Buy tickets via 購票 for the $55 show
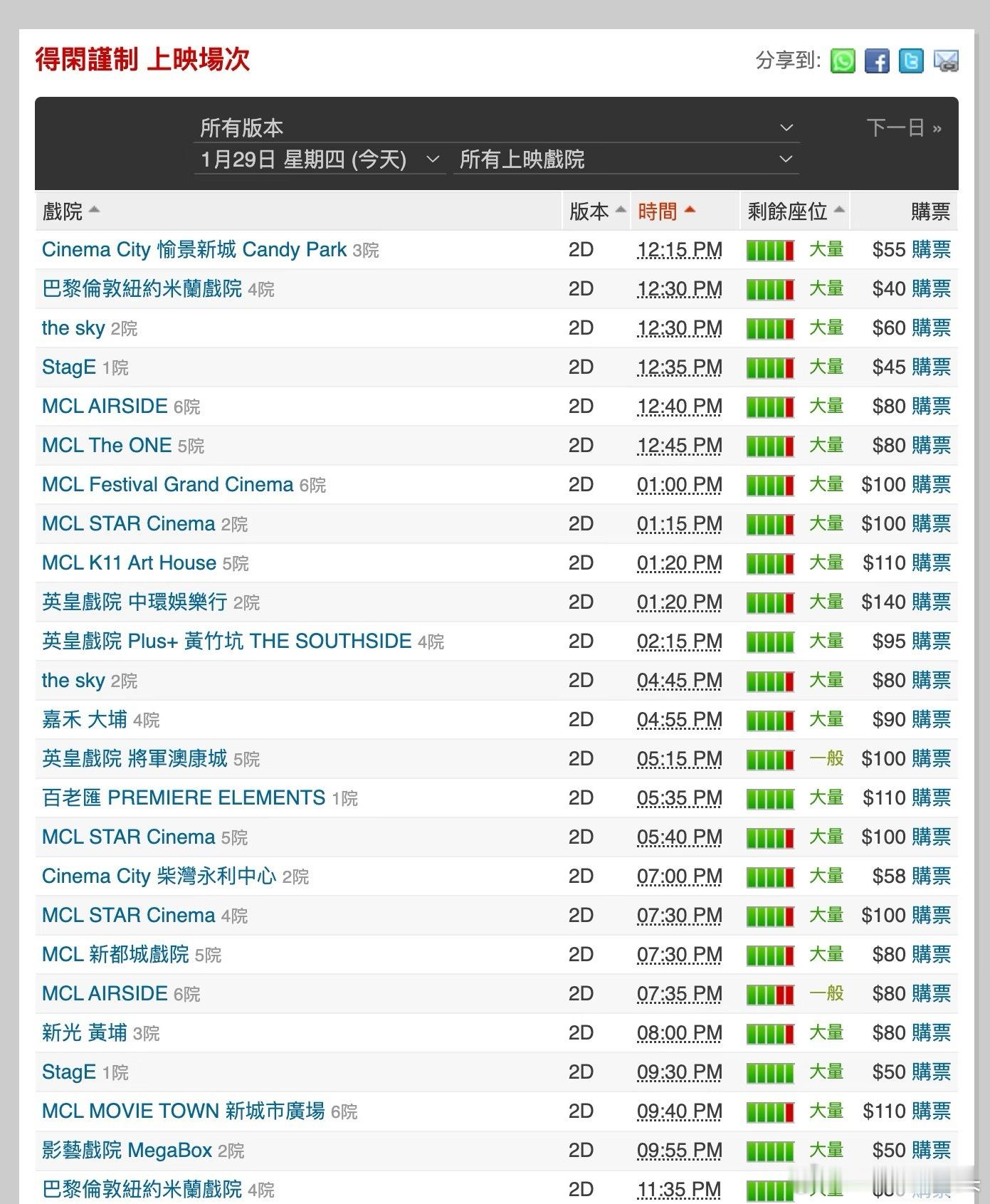 pyautogui.click(x=931, y=250)
